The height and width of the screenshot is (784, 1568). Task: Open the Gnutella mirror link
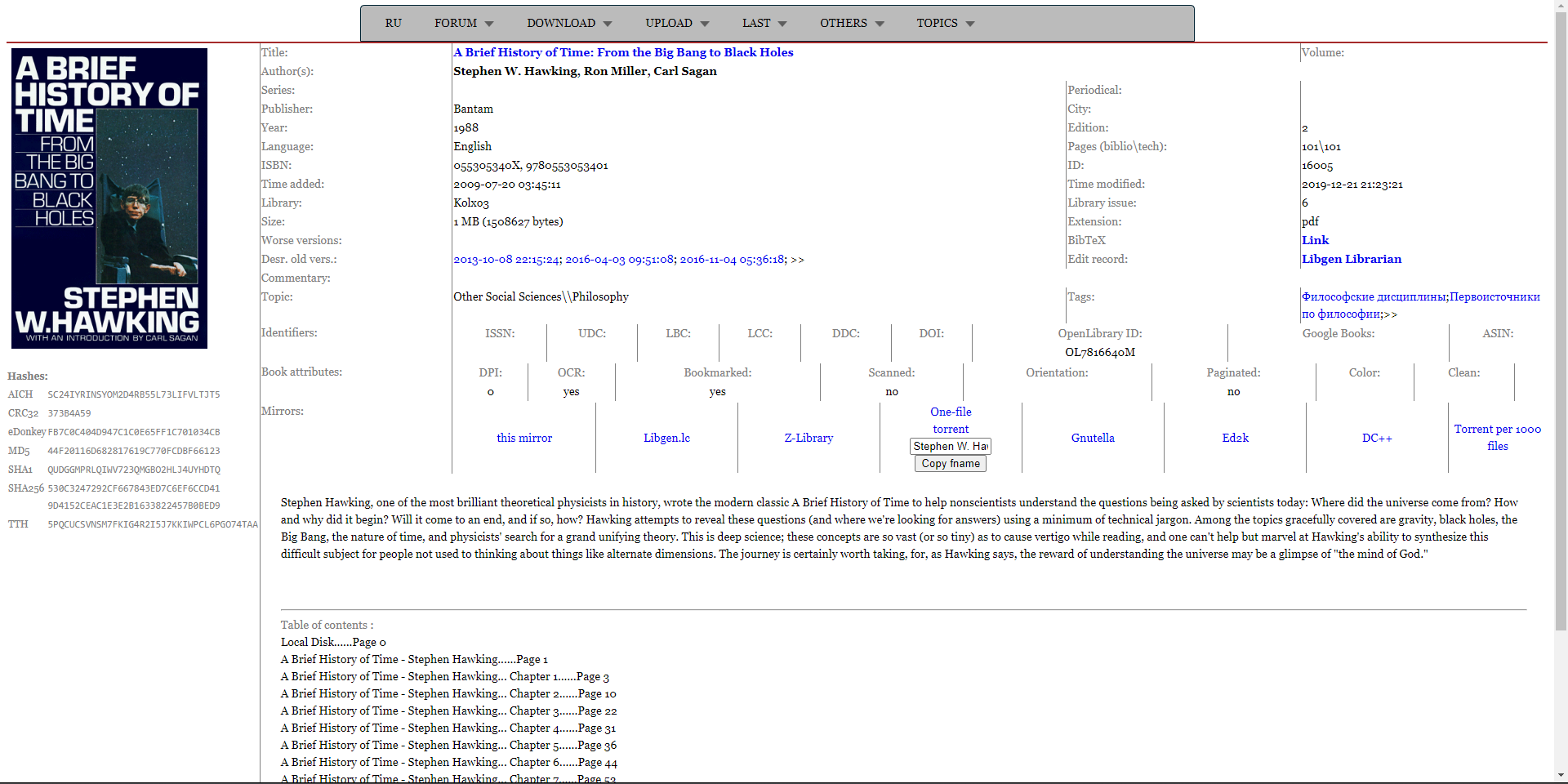pos(1093,438)
